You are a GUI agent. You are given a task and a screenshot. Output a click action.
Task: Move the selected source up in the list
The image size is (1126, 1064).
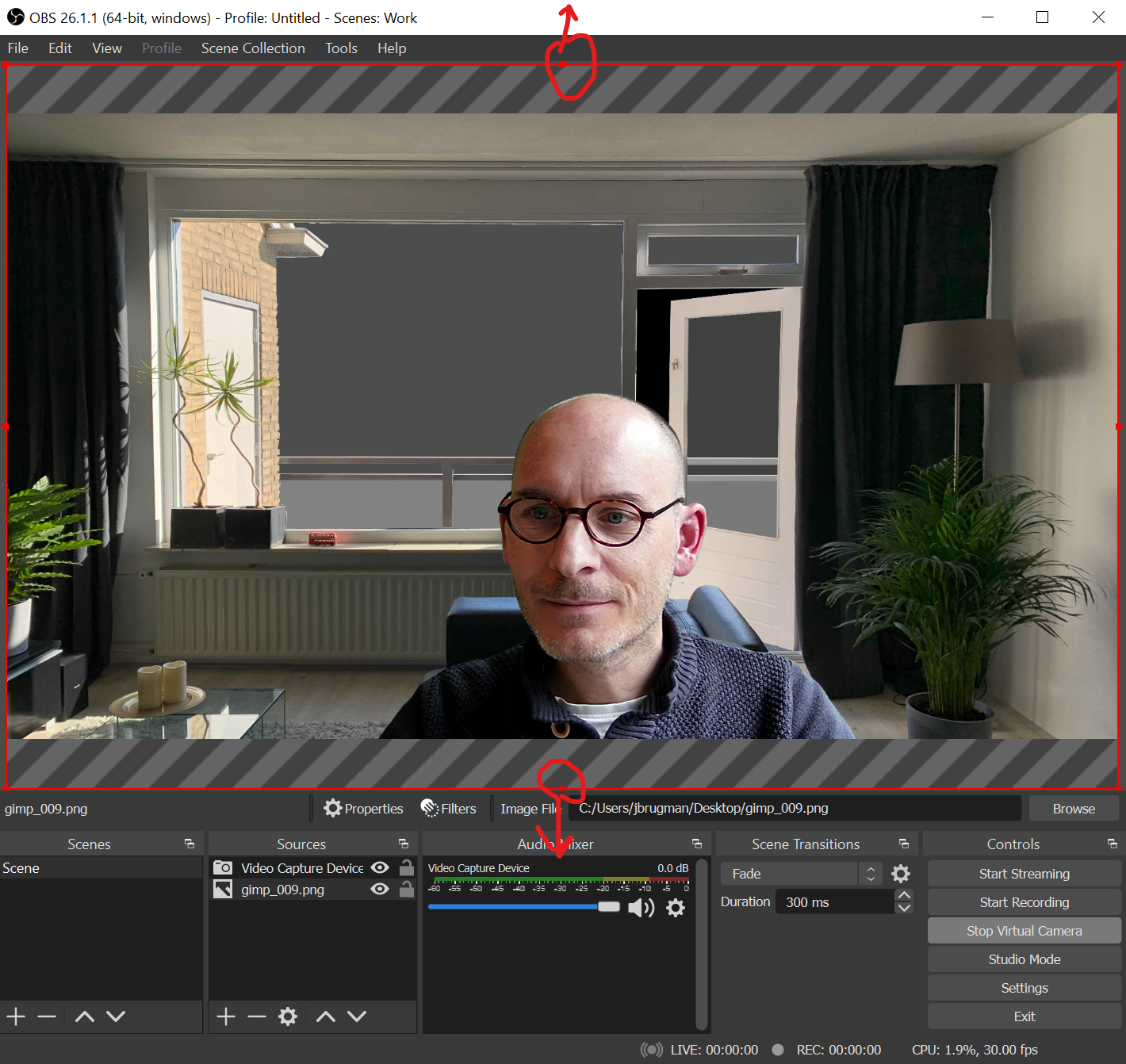(x=326, y=1016)
